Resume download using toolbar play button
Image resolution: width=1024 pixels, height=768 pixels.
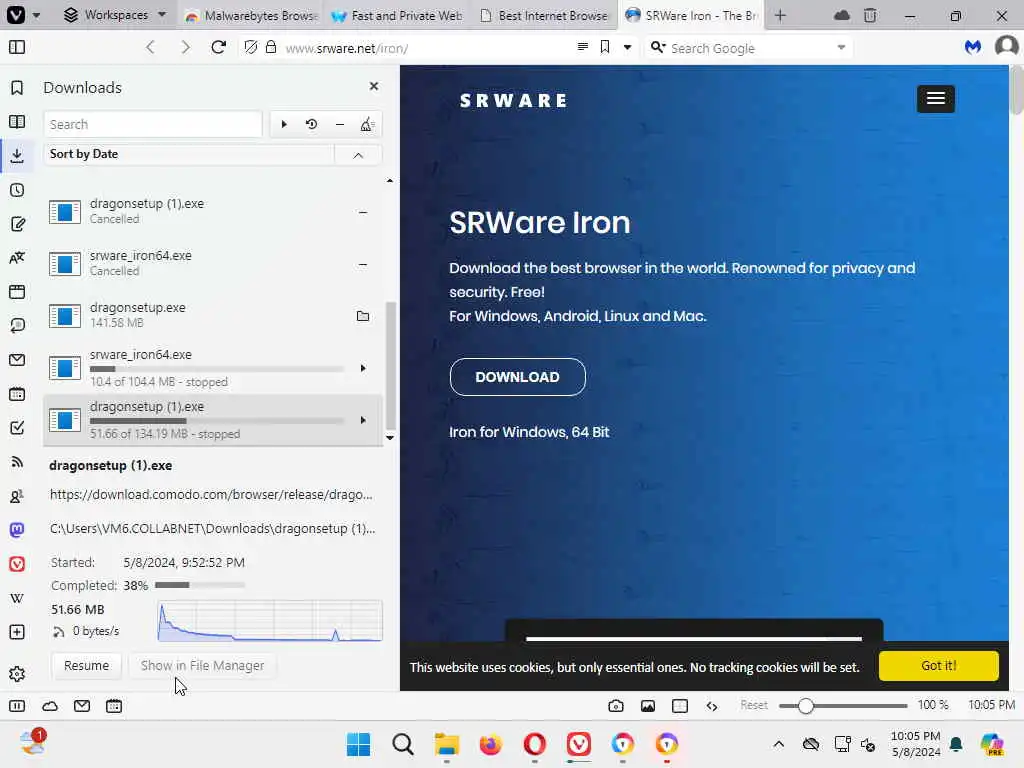point(283,124)
